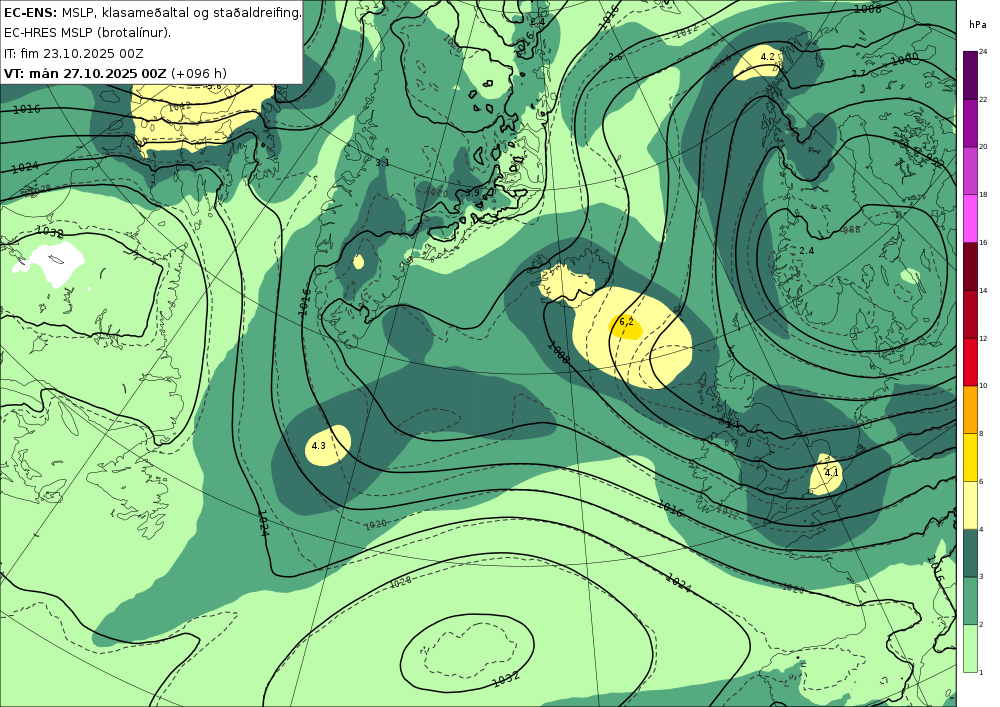Viewport: 1000px width, 707px height.
Task: Click the '6.2' spread maximum value on the map
Action: pos(626,321)
